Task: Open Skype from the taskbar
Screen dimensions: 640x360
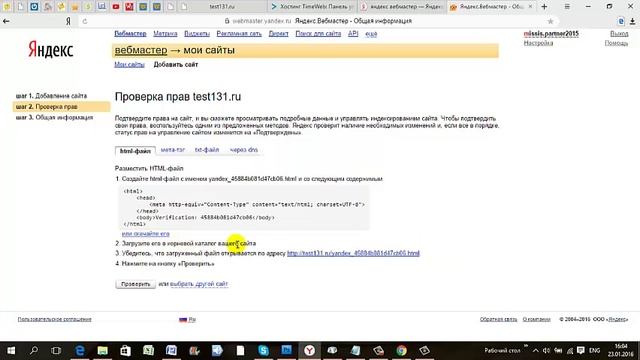Action: pyautogui.click(x=263, y=350)
